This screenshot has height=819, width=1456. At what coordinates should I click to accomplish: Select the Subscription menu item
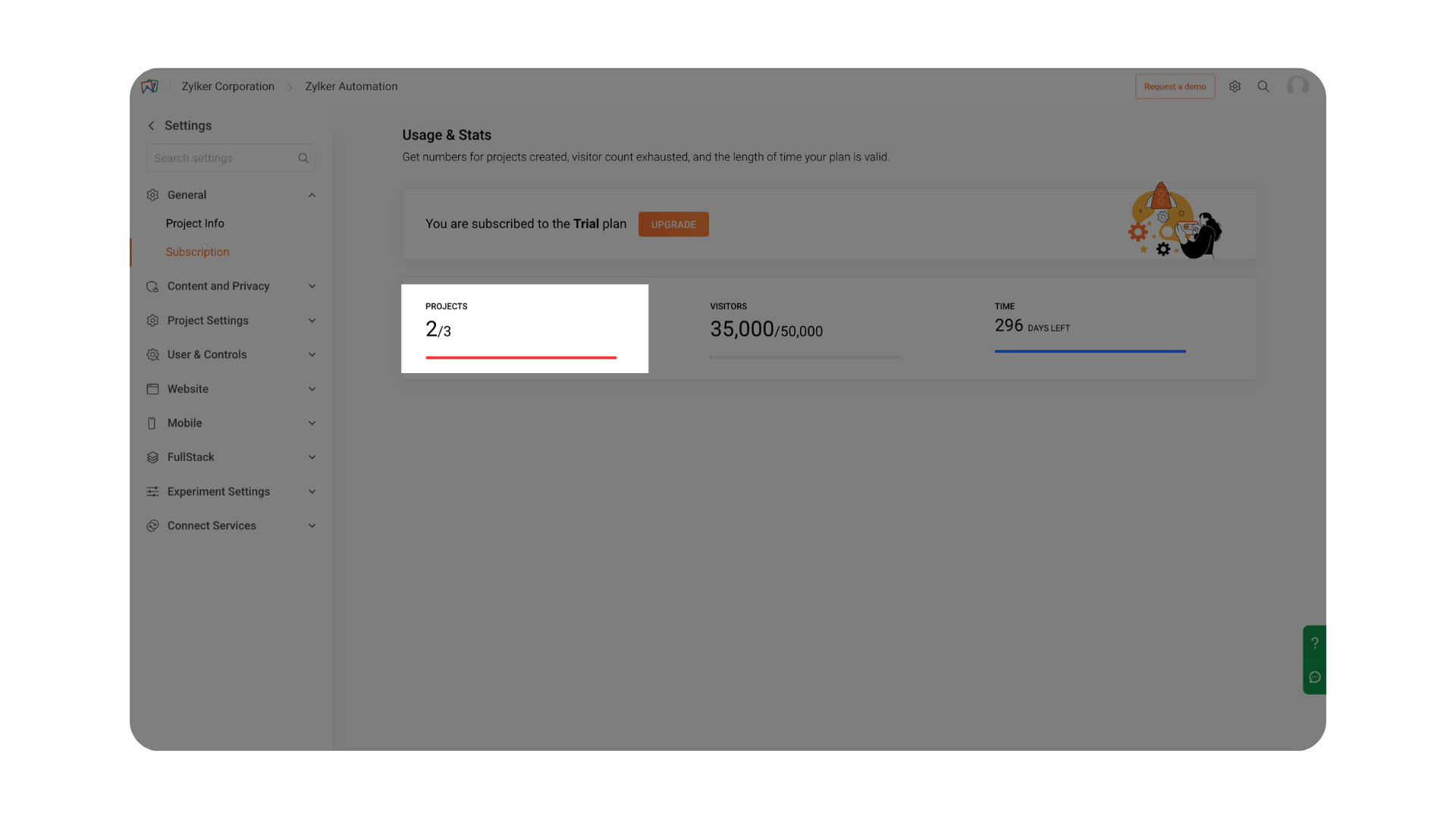[197, 252]
